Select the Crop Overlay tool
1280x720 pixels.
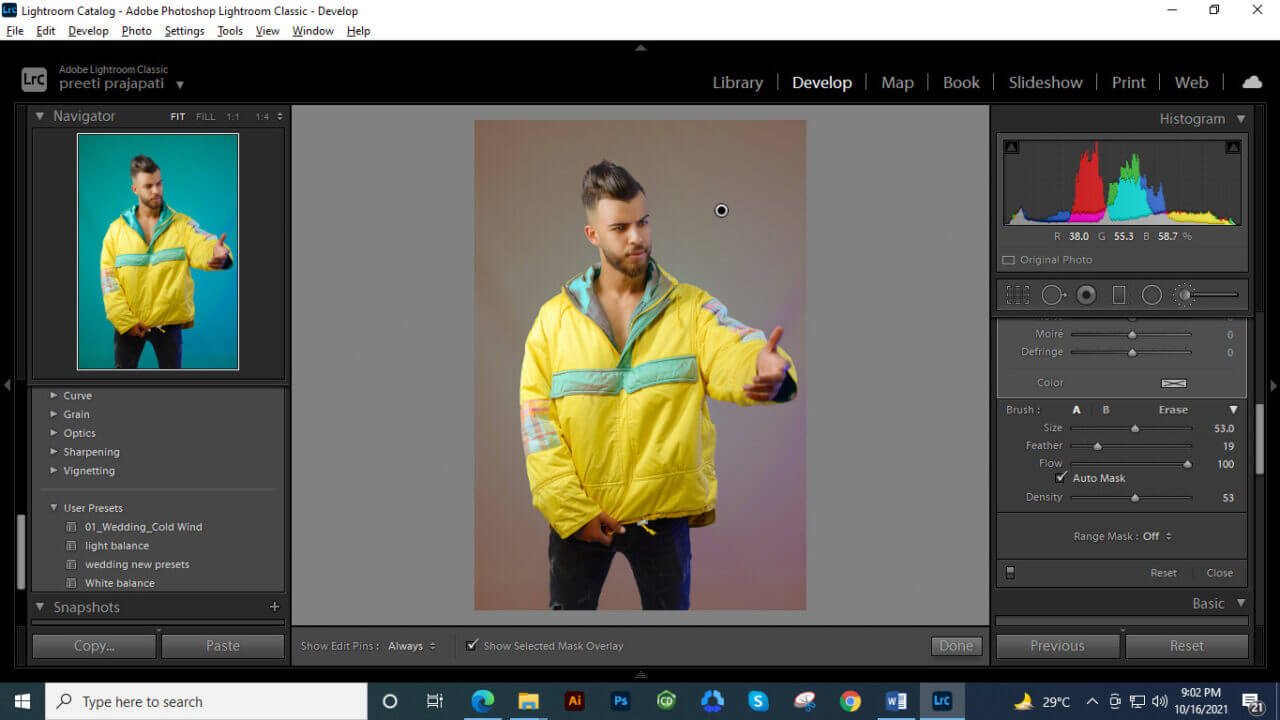tap(1017, 294)
